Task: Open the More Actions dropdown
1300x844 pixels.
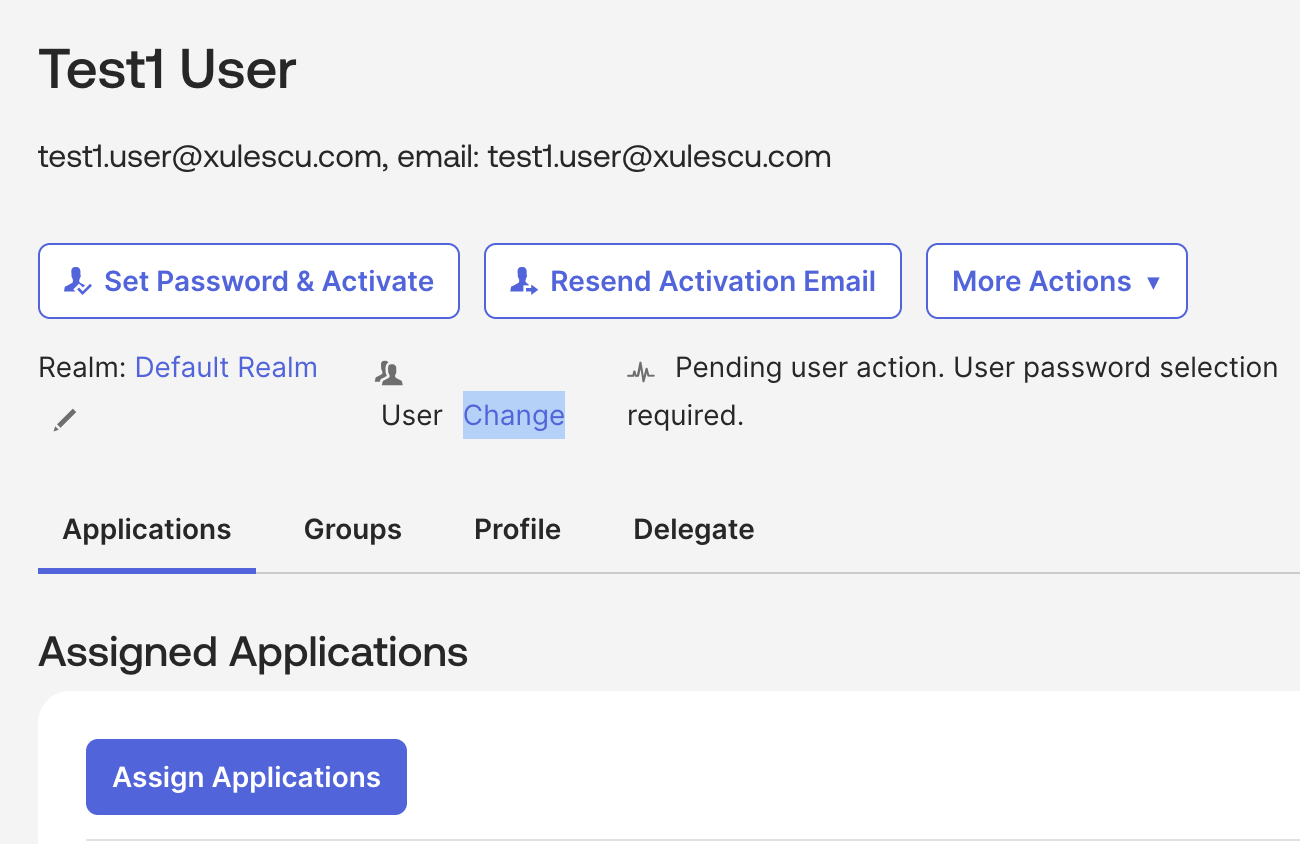Action: (1057, 281)
